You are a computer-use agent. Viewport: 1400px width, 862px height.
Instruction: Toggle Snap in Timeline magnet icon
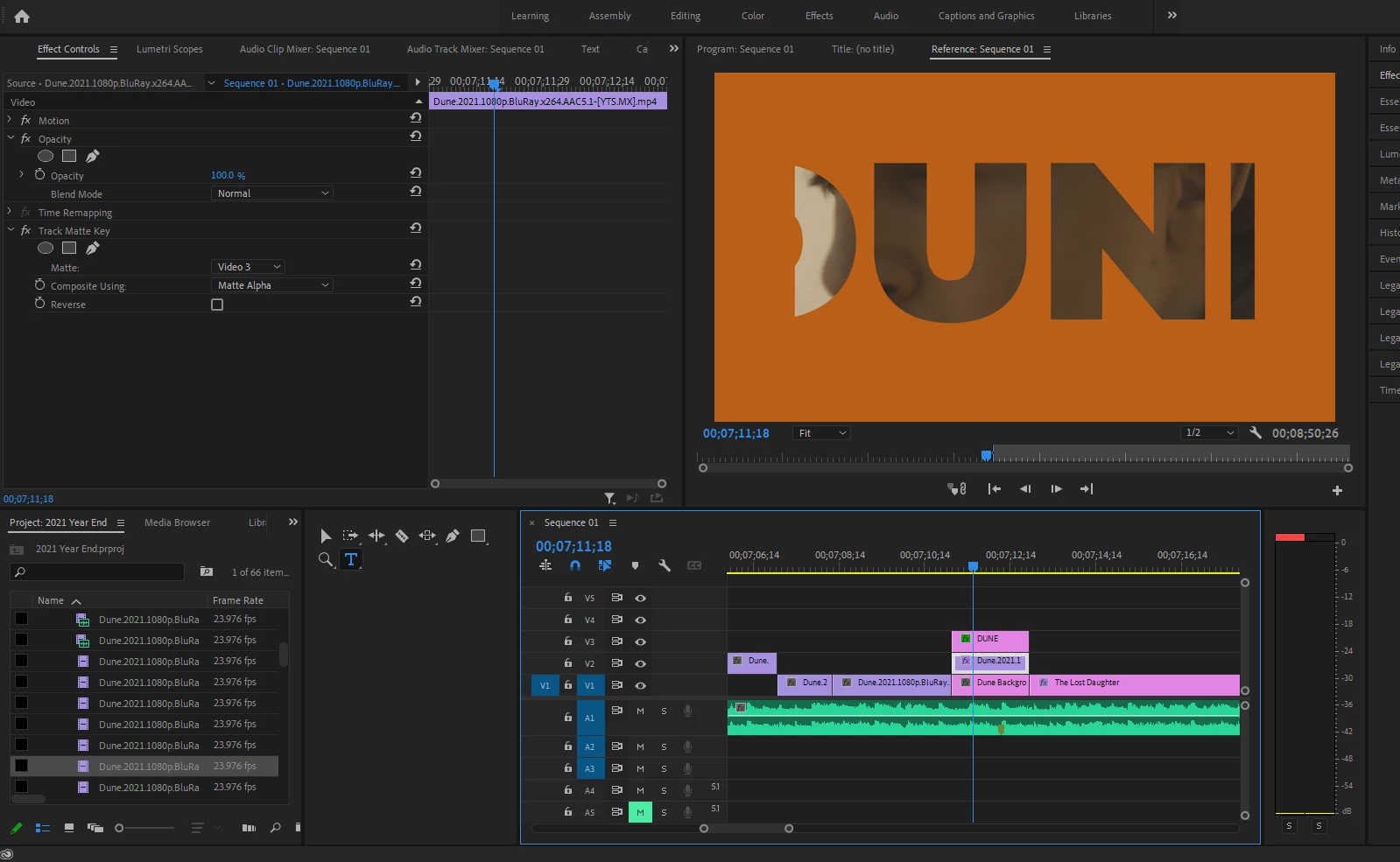tap(575, 565)
